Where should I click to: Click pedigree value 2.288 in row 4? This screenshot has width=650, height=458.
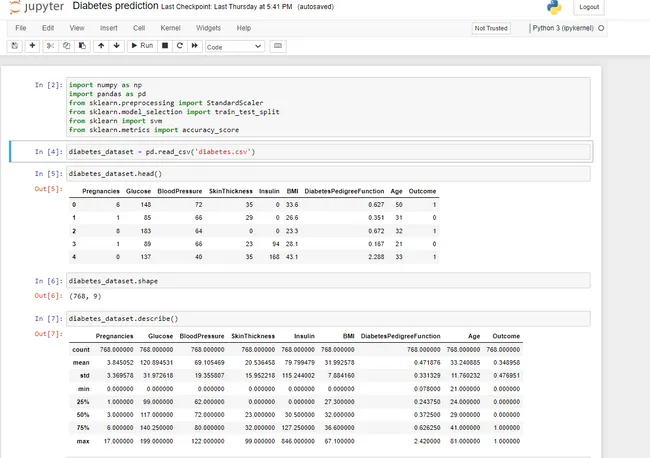[x=376, y=257]
